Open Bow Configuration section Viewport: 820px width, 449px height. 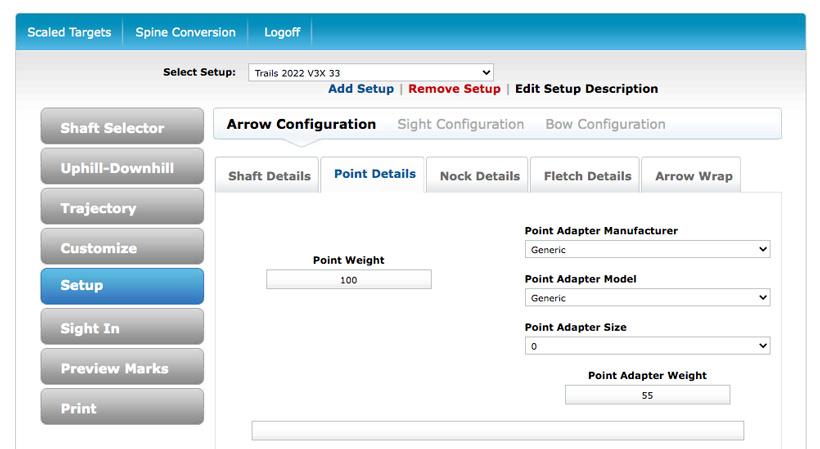pyautogui.click(x=605, y=125)
